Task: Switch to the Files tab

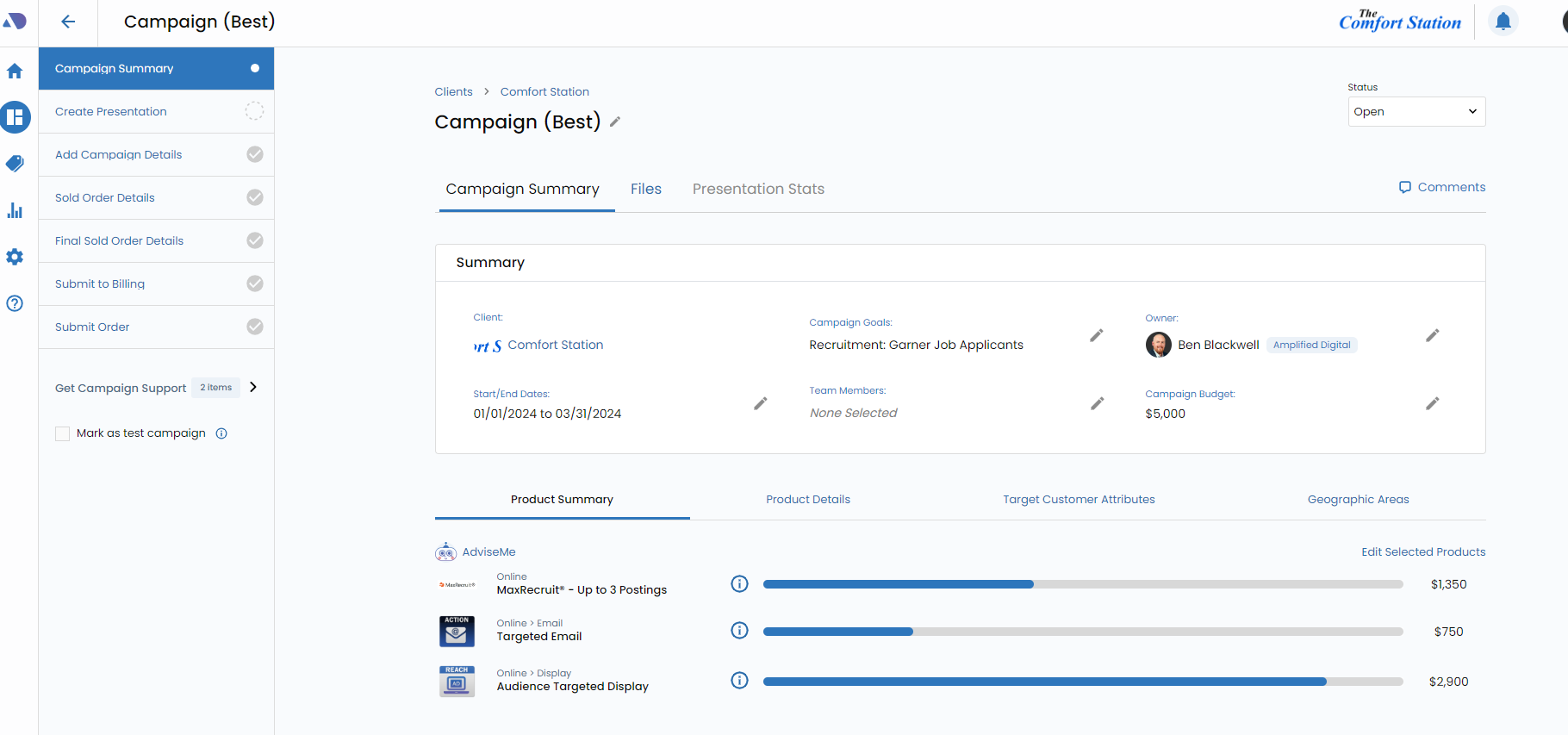Action: 645,189
